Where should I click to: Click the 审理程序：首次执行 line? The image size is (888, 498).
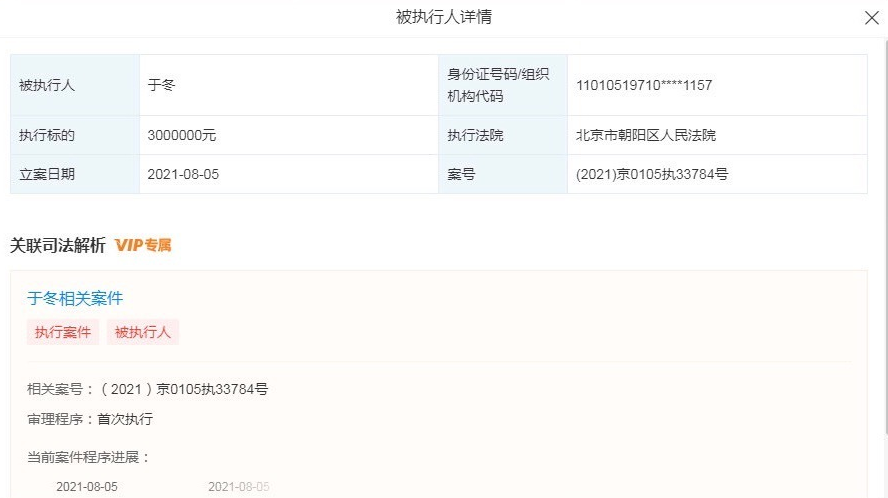coord(90,419)
